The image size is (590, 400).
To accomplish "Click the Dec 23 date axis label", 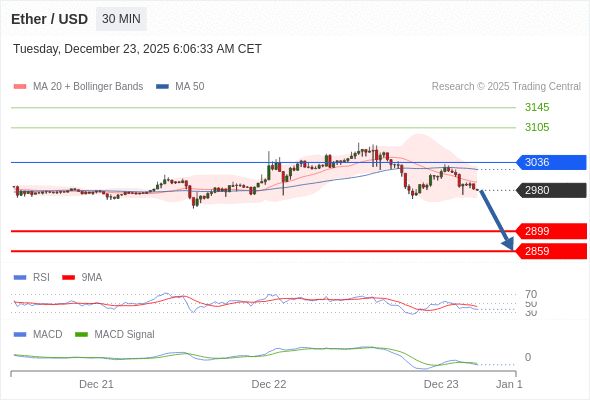I will click(441, 384).
